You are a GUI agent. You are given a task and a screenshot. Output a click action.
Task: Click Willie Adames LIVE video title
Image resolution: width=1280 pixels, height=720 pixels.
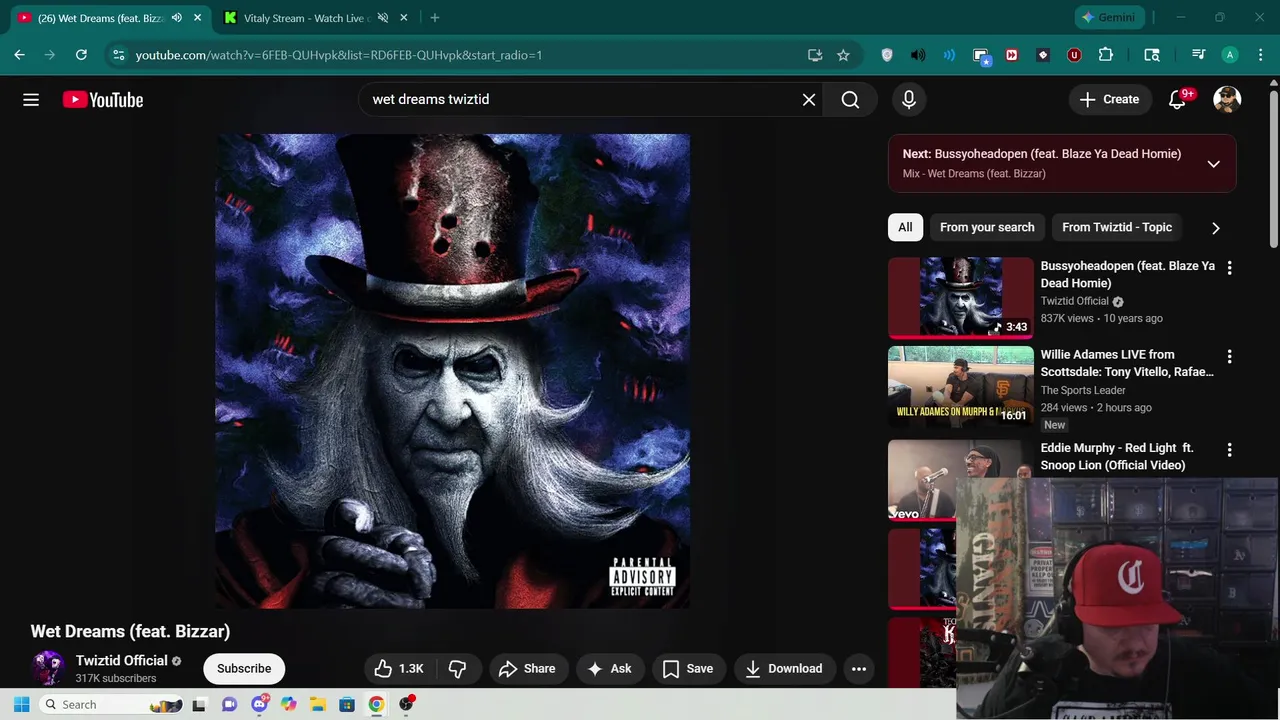[1127, 363]
